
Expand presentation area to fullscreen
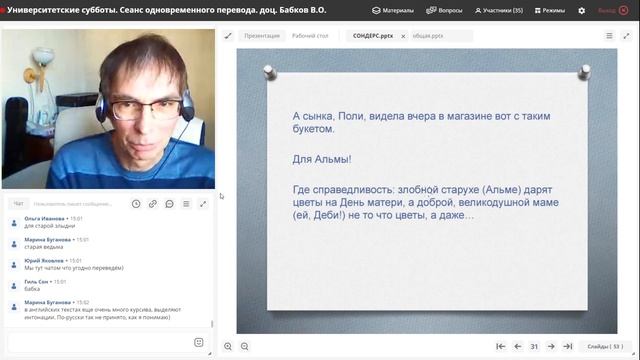pos(626,36)
